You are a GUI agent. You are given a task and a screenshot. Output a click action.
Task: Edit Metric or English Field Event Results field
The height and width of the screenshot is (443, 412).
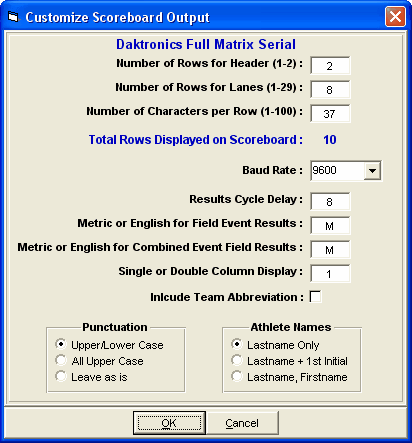tap(330, 226)
